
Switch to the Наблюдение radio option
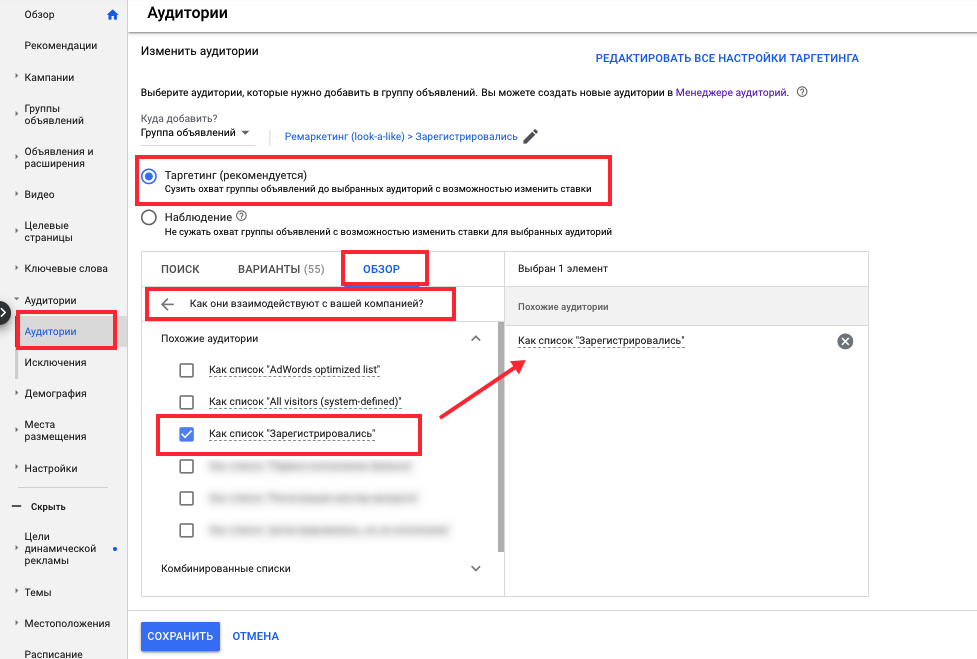pyautogui.click(x=150, y=217)
